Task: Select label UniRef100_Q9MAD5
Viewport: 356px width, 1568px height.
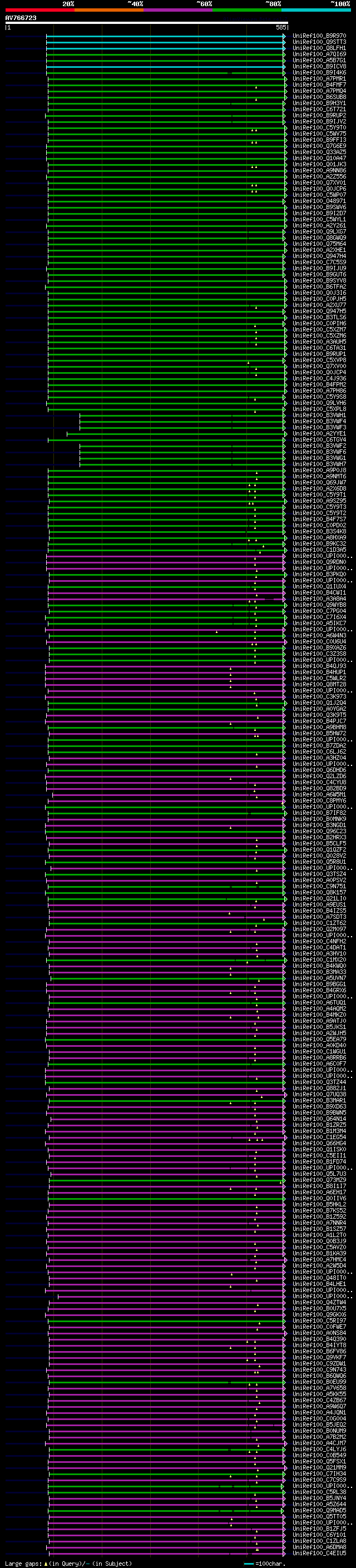Action: point(319,1510)
